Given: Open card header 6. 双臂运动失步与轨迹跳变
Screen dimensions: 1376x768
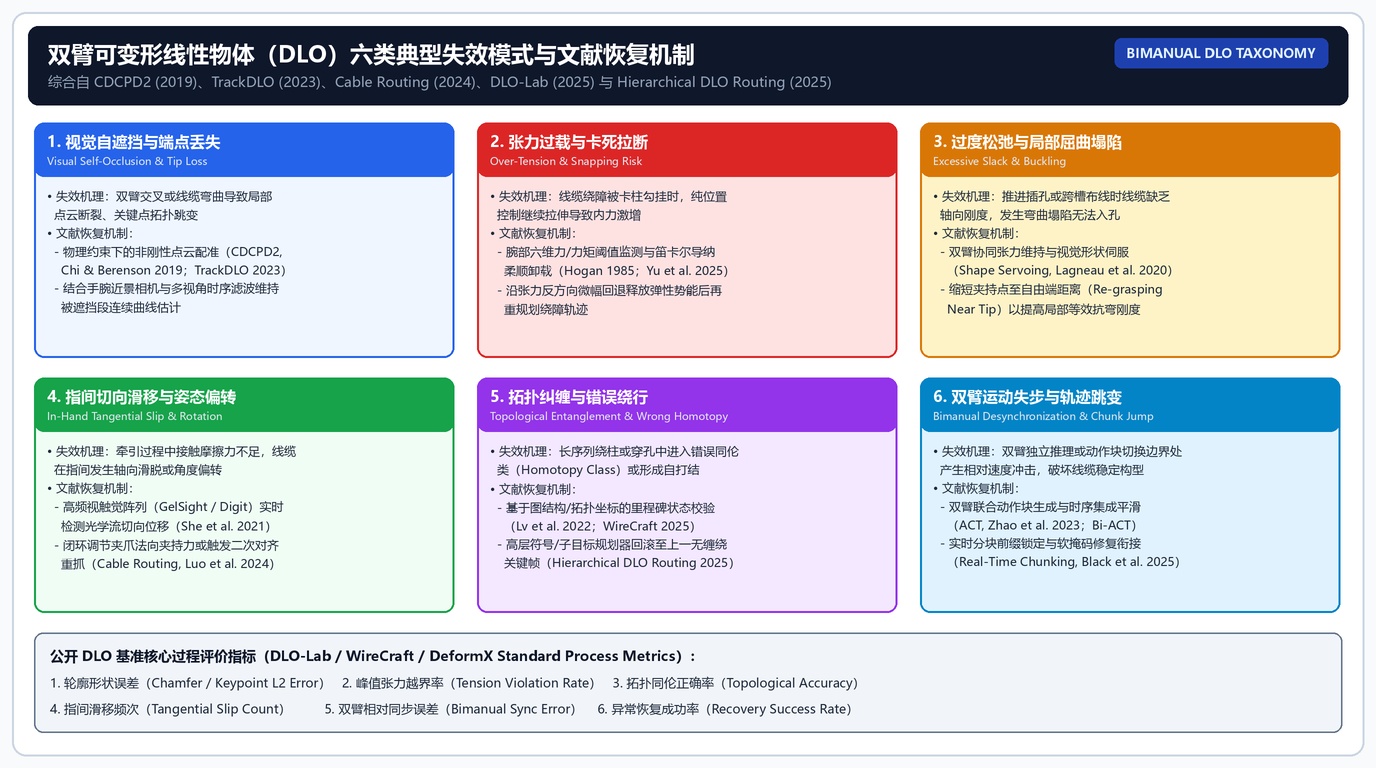Looking at the screenshot, I should (1130, 405).
